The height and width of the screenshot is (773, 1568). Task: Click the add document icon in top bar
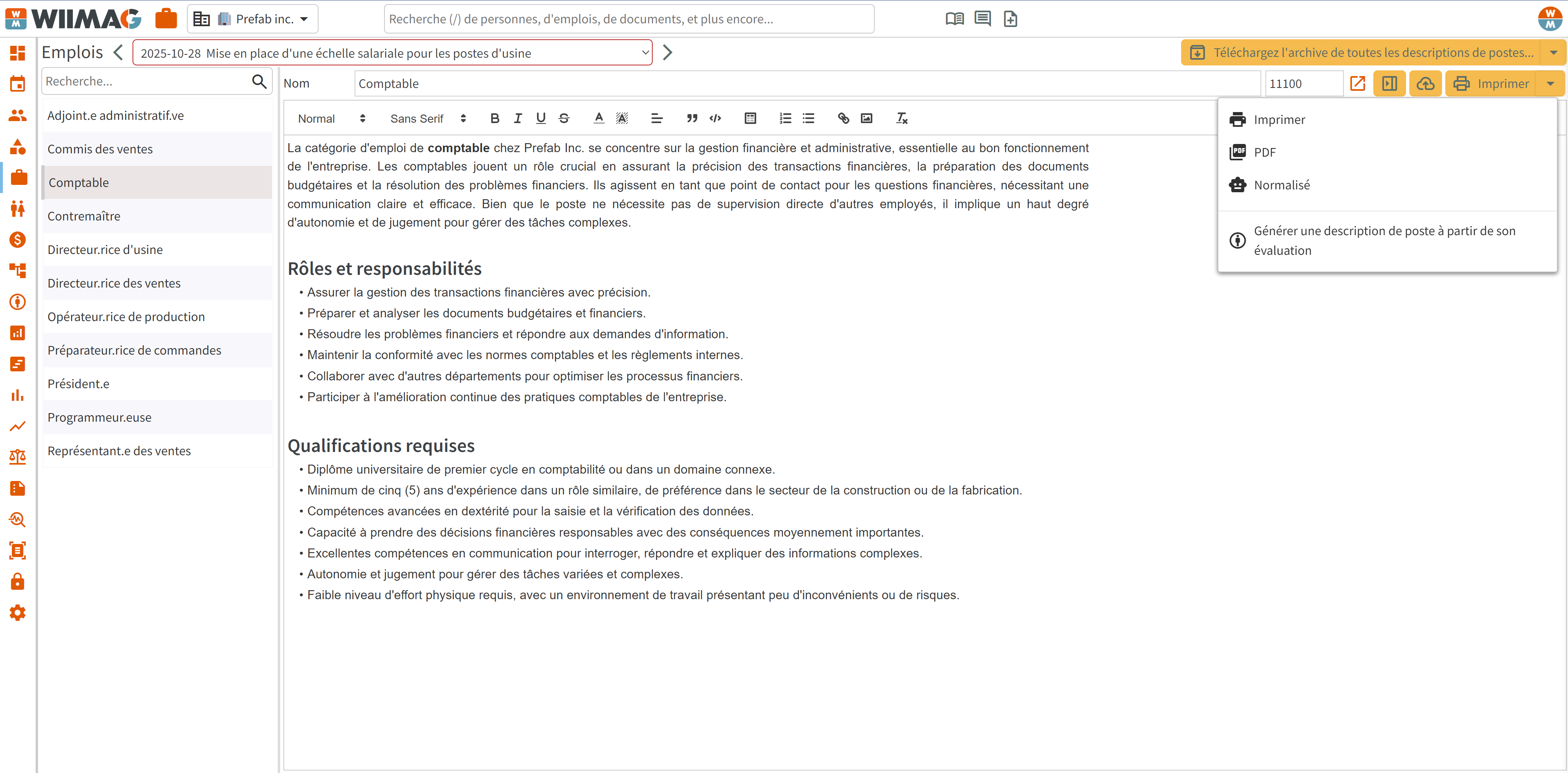1011,19
